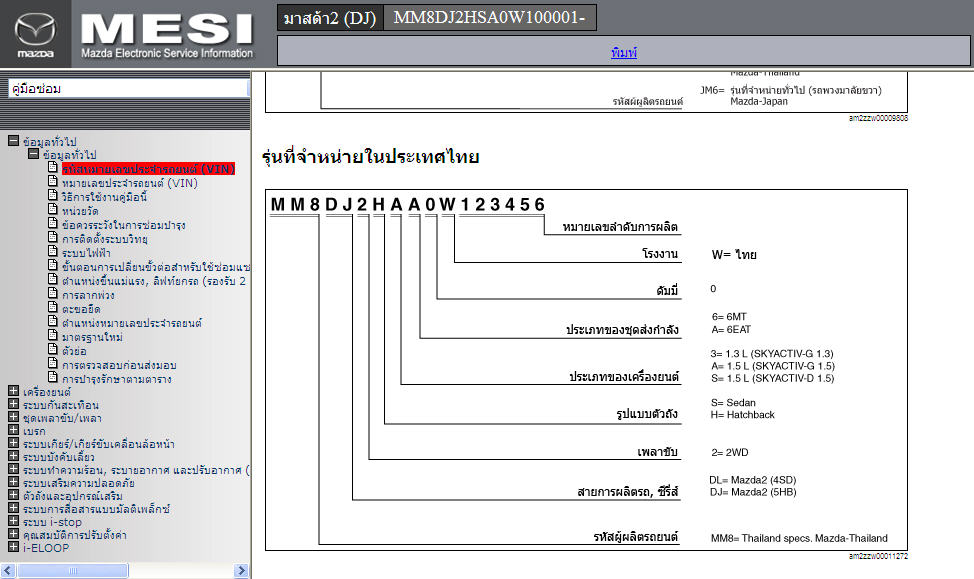Screen dimensions: 974x579
Task: Collapse the top-level ข้อมูลทั่วไป node
Action: pos(14,141)
